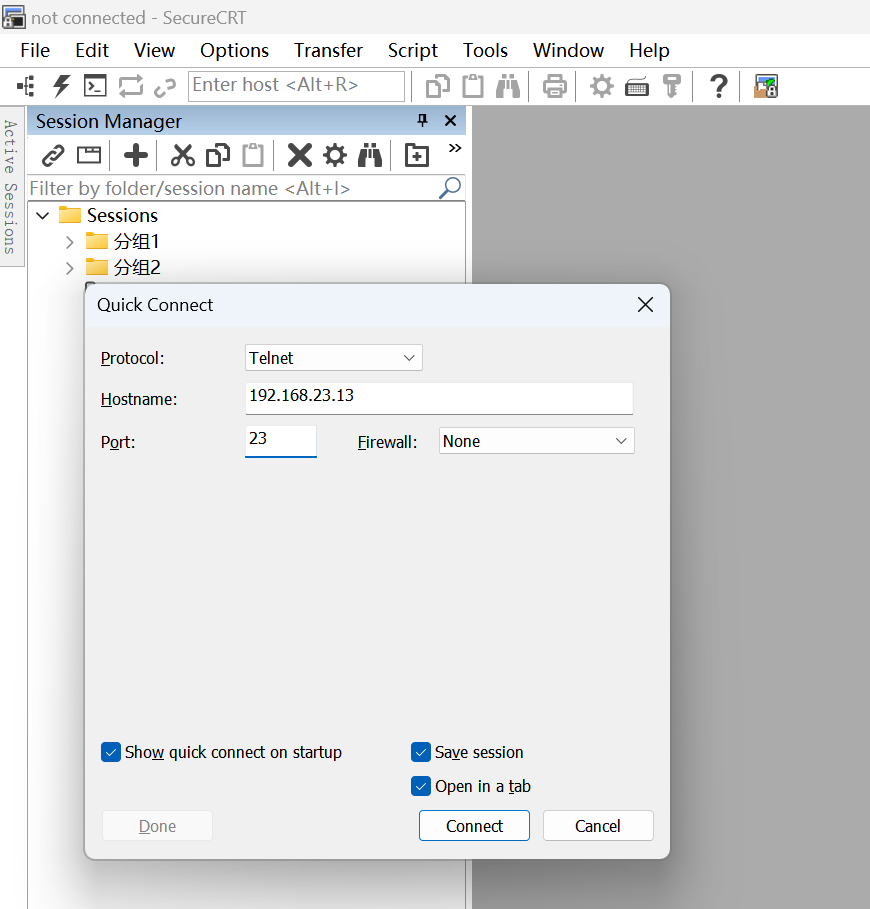Open the Session Manager toolbar icon
Screen dimensions: 870x909
[x=26, y=86]
